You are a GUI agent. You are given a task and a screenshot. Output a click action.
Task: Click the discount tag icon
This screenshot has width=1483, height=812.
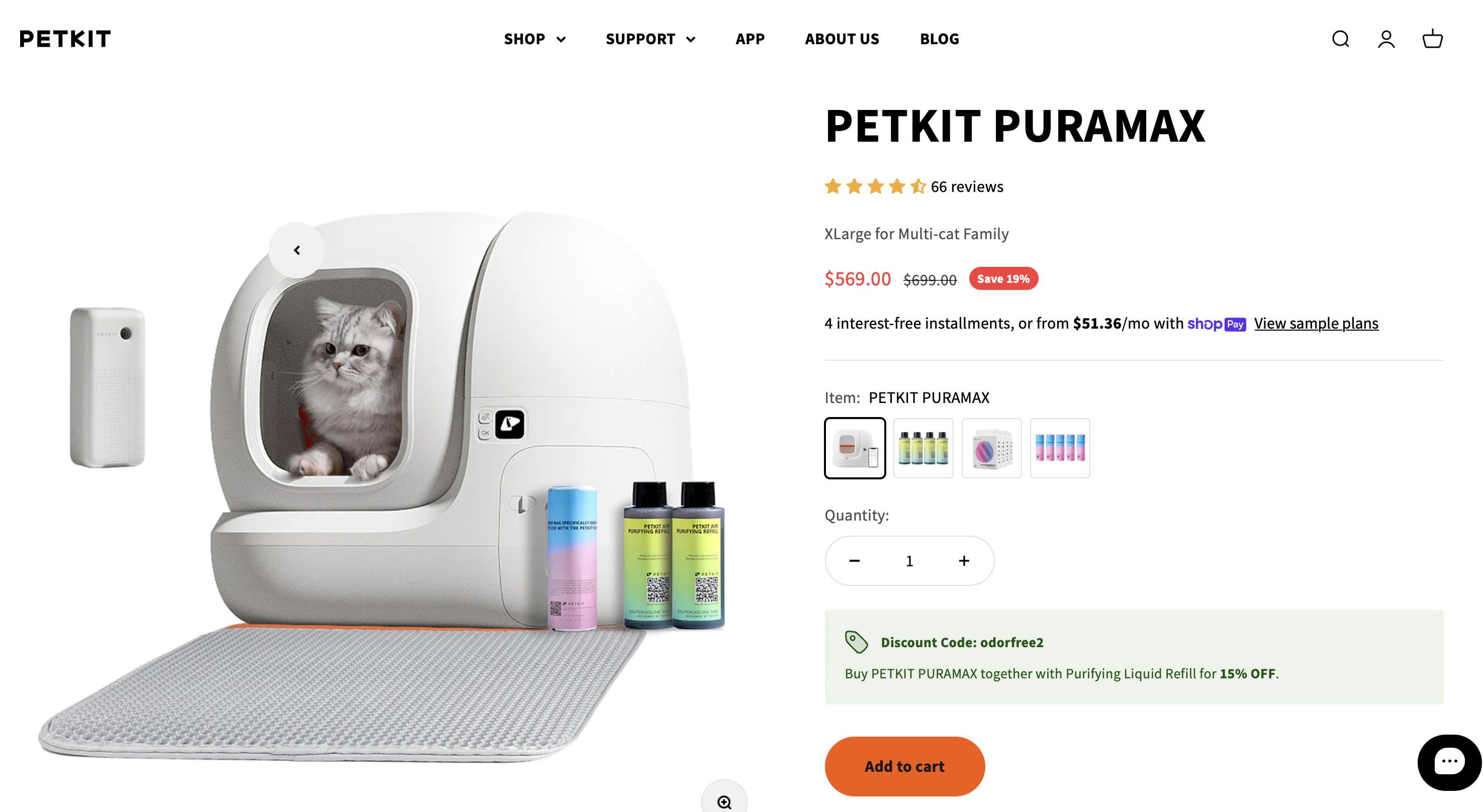(x=856, y=642)
